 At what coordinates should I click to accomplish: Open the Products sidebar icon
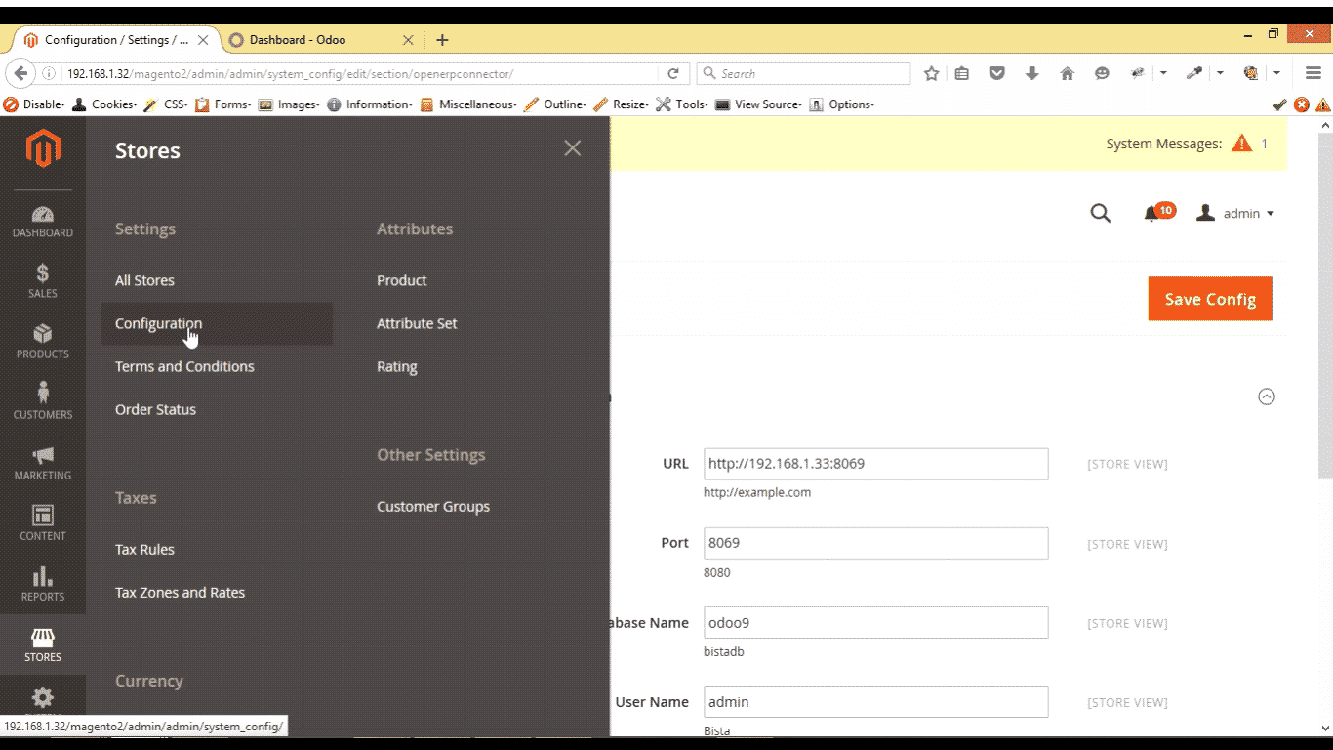43,341
